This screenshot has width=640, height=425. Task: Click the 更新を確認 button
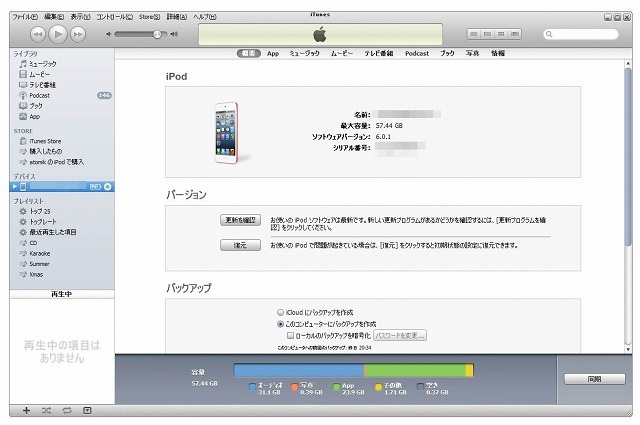tap(240, 220)
